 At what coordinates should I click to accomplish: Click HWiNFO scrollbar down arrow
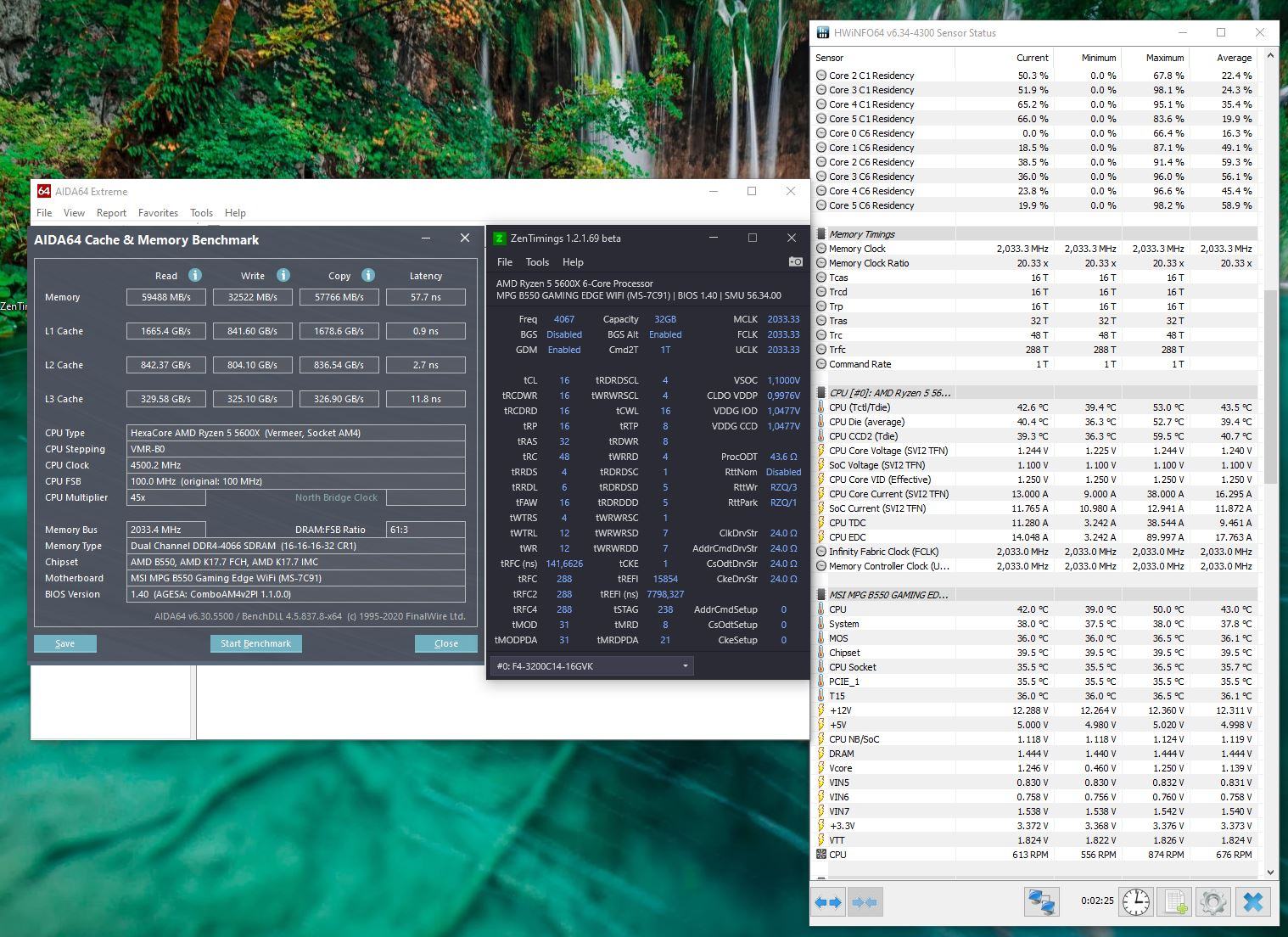tap(1270, 872)
